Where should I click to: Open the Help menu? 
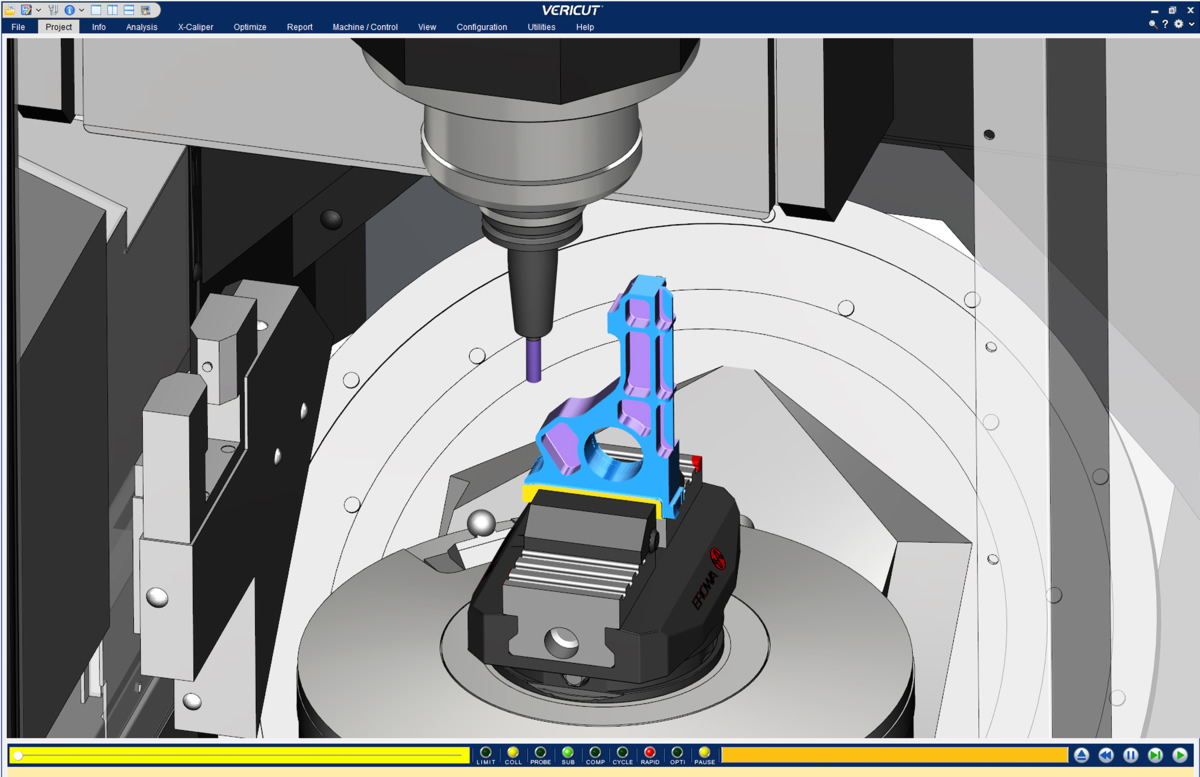[585, 27]
